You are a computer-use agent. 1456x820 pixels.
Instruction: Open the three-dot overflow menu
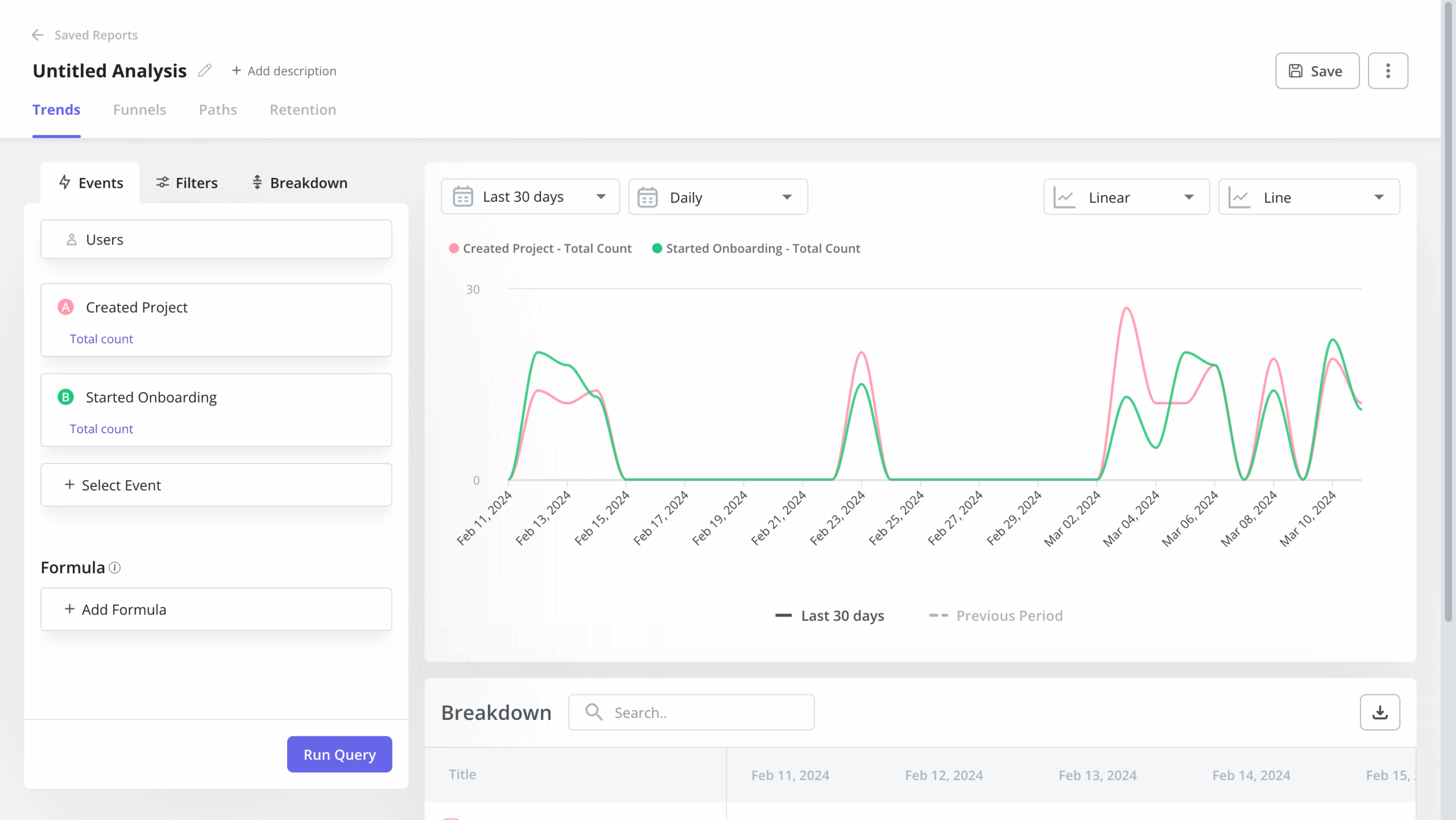tap(1388, 71)
